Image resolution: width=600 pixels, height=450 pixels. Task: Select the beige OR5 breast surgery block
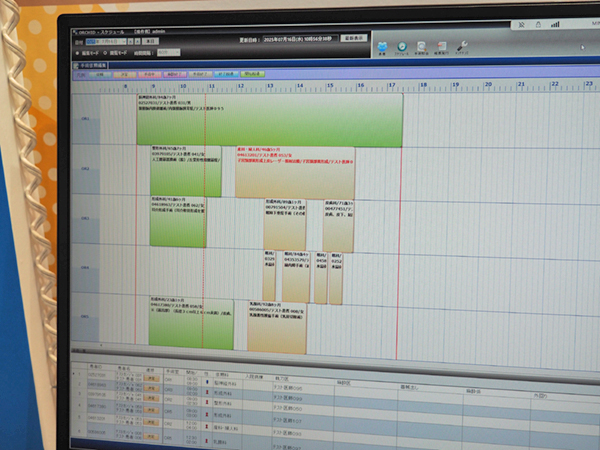click(x=277, y=328)
